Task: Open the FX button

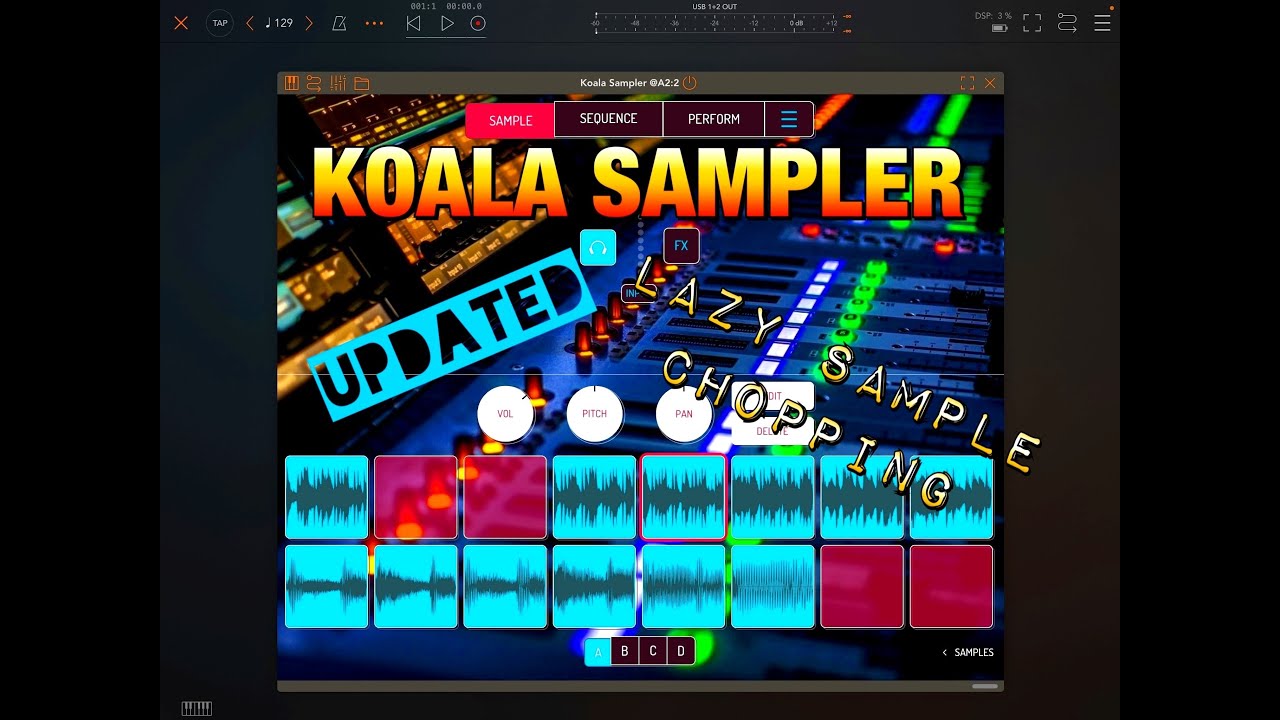Action: [681, 246]
